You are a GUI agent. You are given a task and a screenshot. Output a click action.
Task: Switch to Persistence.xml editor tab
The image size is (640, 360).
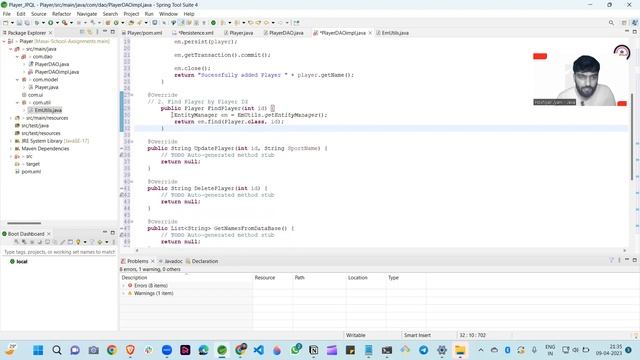click(193, 33)
